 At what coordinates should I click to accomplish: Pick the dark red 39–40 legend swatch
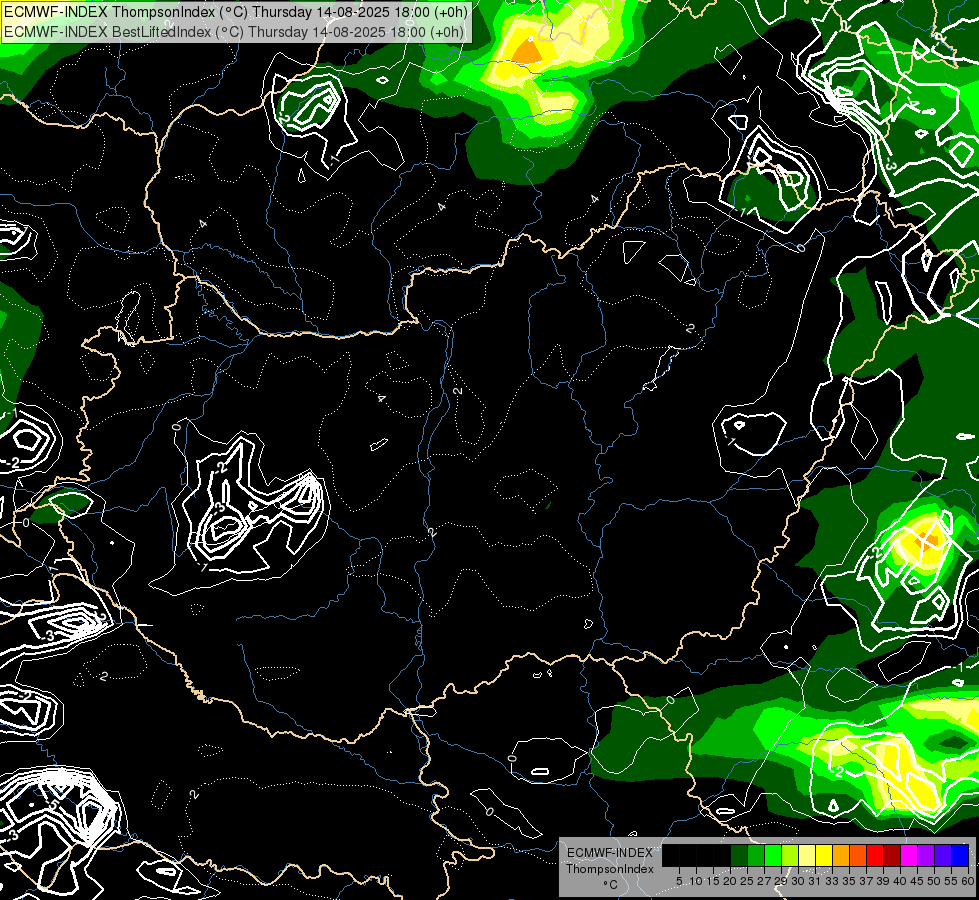tap(892, 855)
